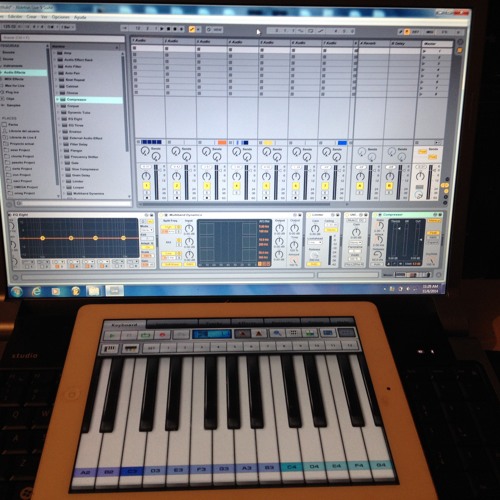This screenshot has width=500, height=500.
Task: Open Packs under Places in the browser
Action: [x=13, y=124]
